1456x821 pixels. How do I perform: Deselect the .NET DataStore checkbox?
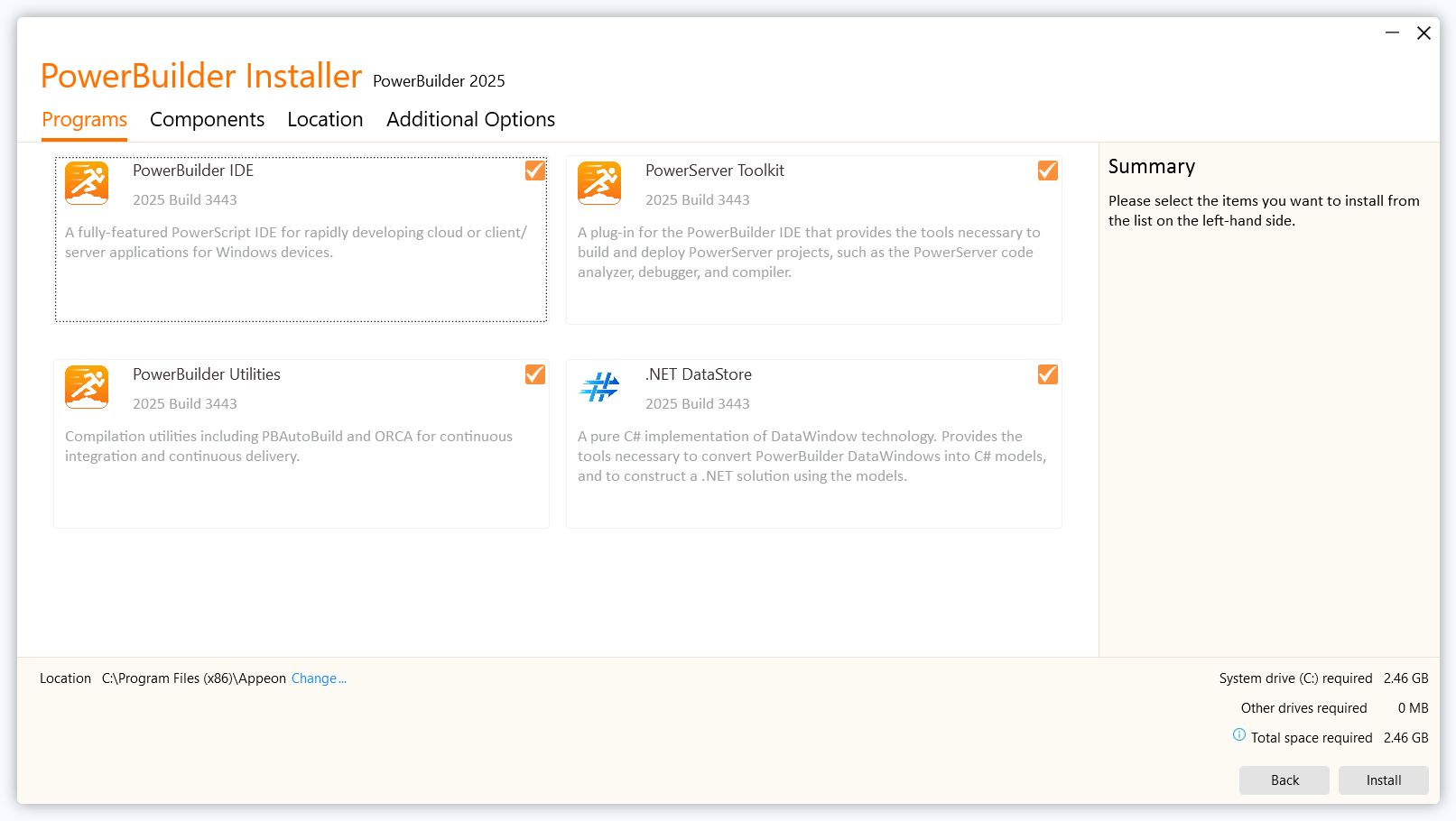pos(1048,374)
